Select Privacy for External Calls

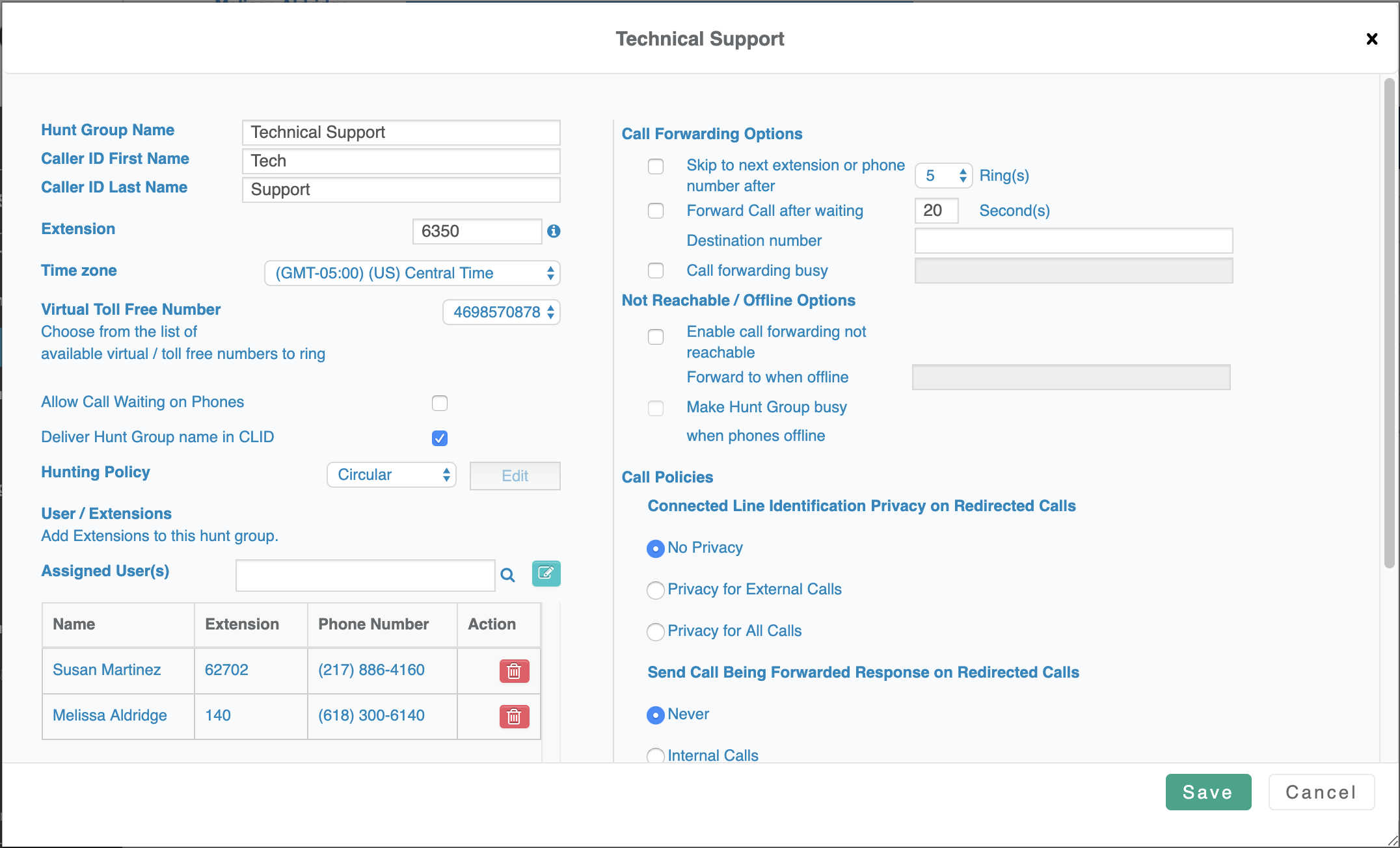(656, 590)
